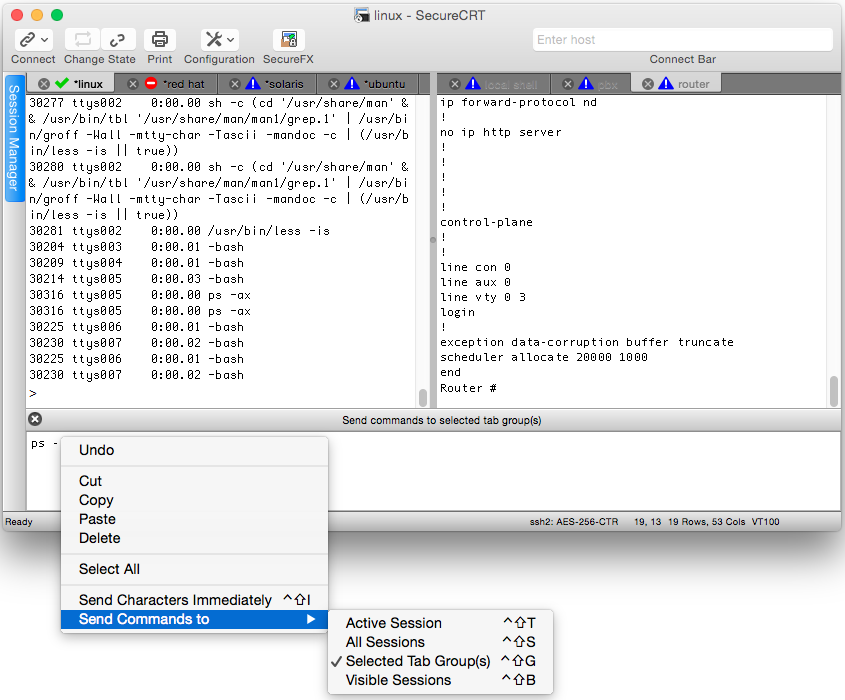Click the Enter host input field

pos(682,40)
